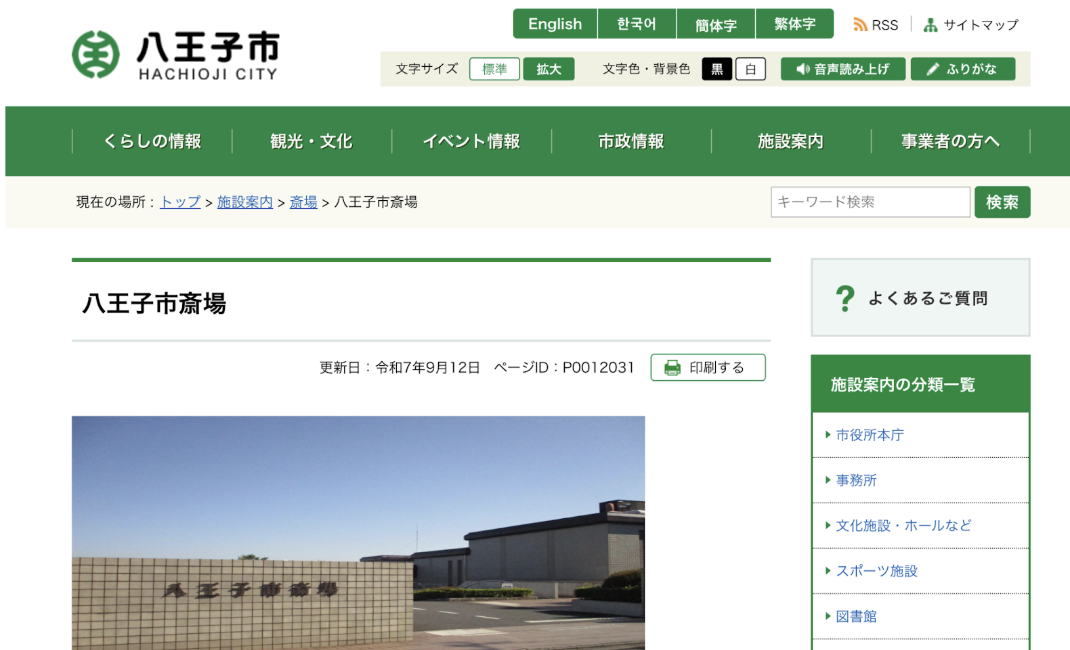Image resolution: width=1070 pixels, height=650 pixels.
Task: Expand 文化施設・ホールなど sidebar category
Action: [x=902, y=525]
